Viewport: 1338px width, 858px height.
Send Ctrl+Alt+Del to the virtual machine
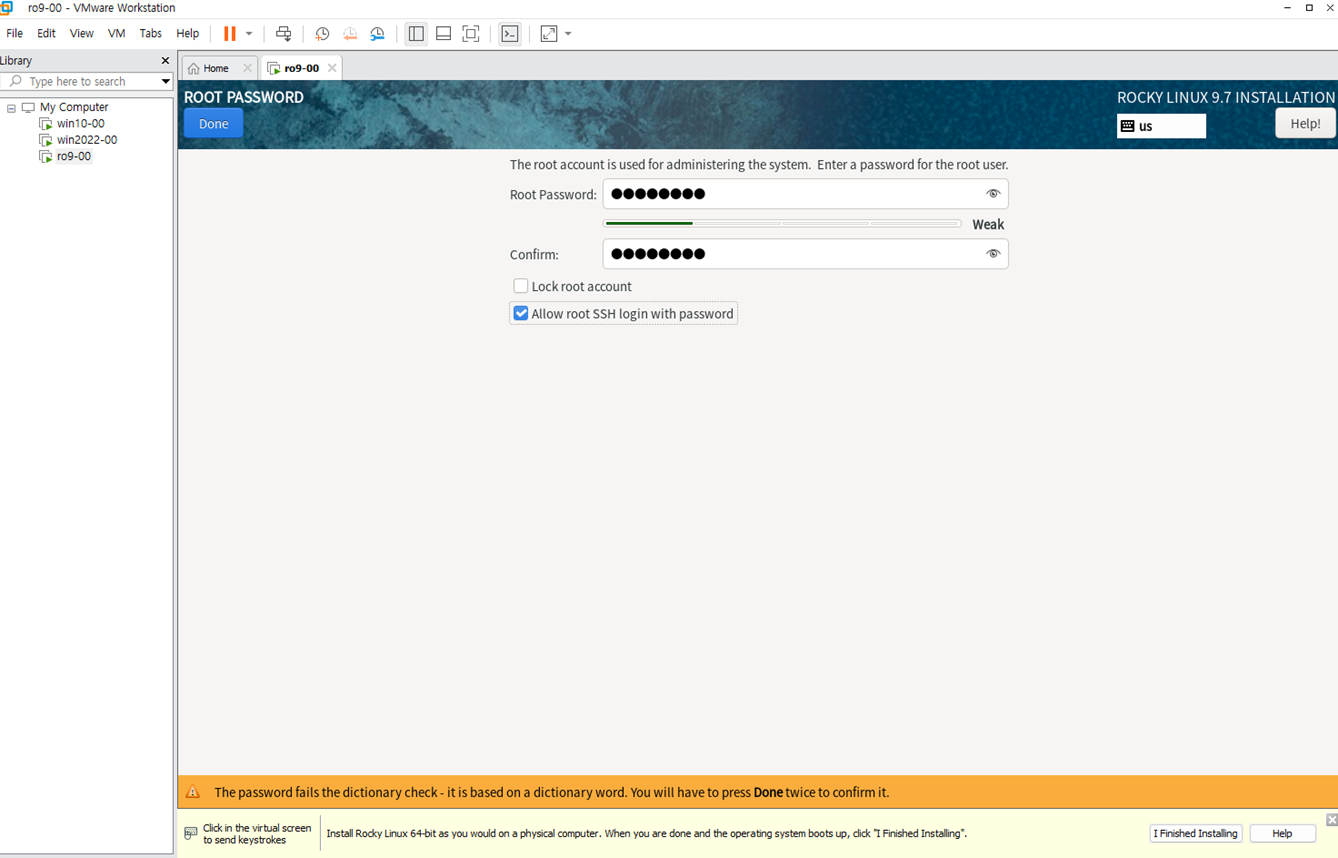click(284, 34)
